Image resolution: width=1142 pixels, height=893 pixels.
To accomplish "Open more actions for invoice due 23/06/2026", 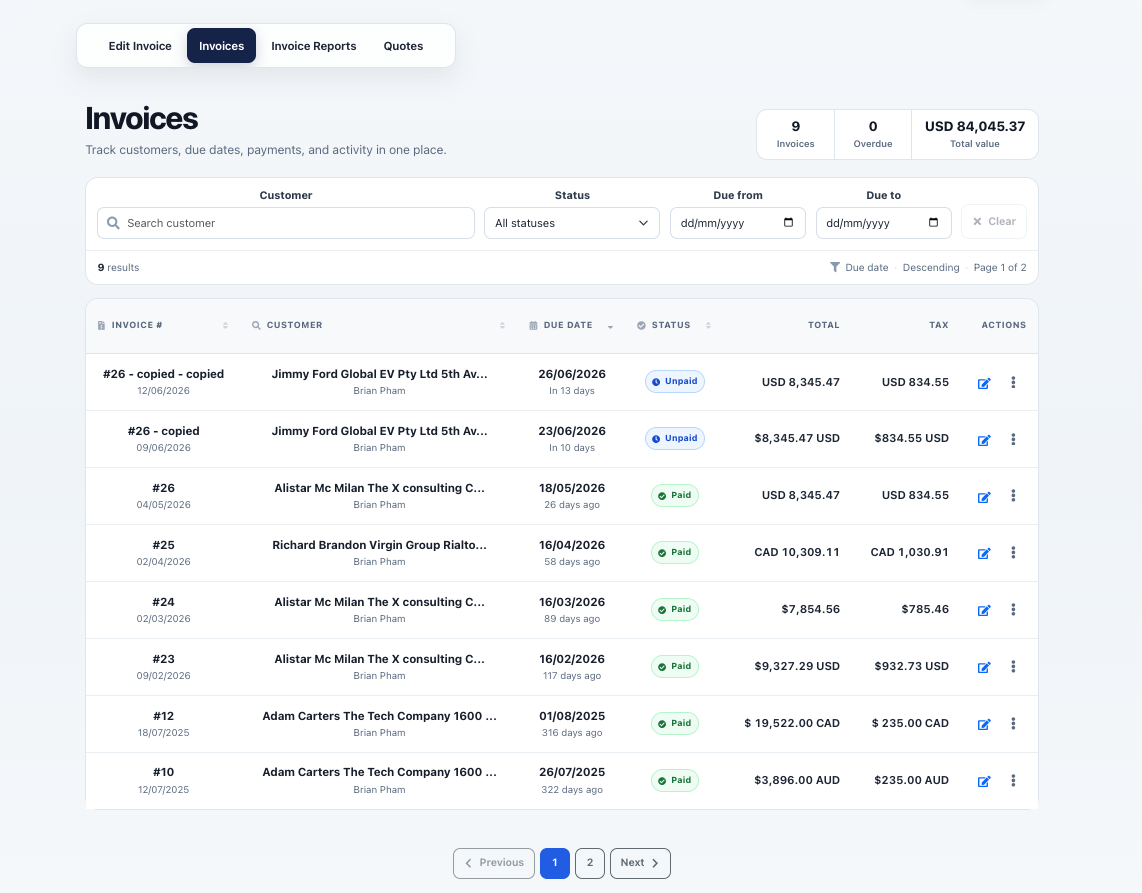I will (x=1013, y=439).
